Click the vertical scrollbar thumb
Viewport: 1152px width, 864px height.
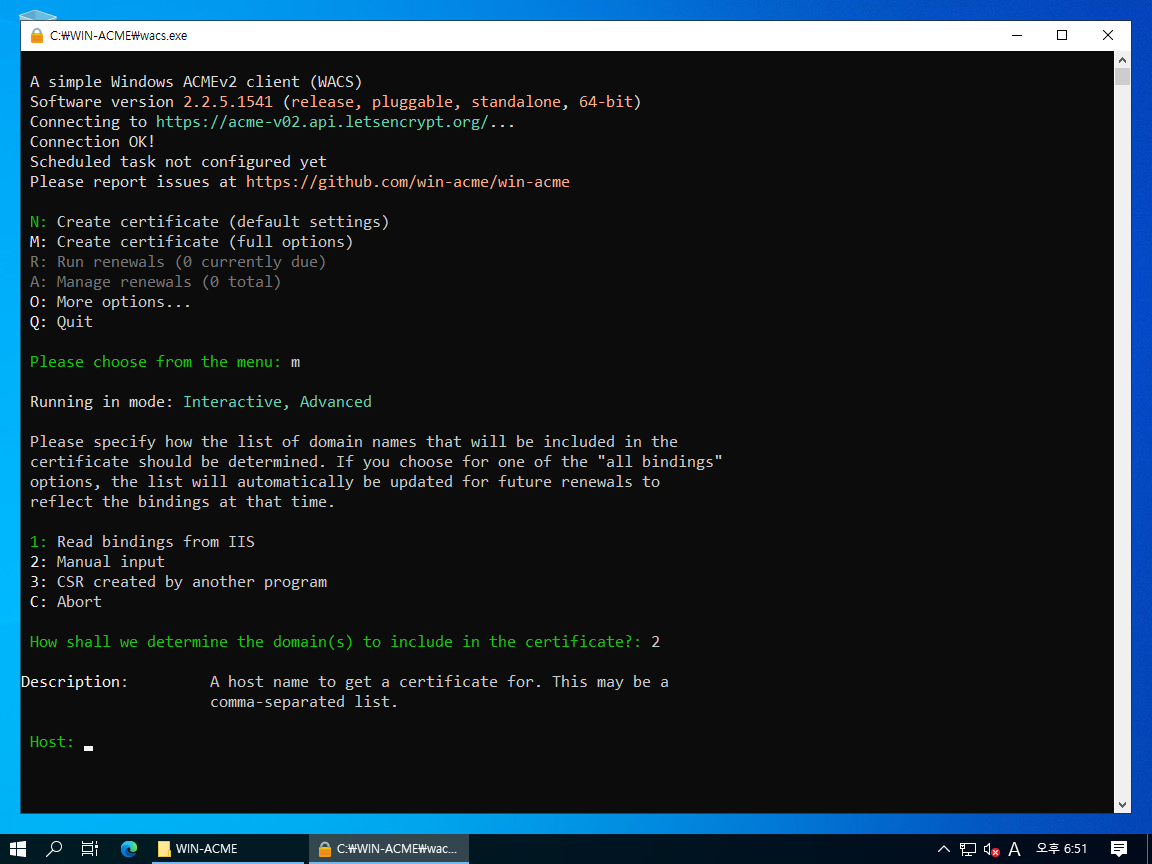click(x=1122, y=77)
